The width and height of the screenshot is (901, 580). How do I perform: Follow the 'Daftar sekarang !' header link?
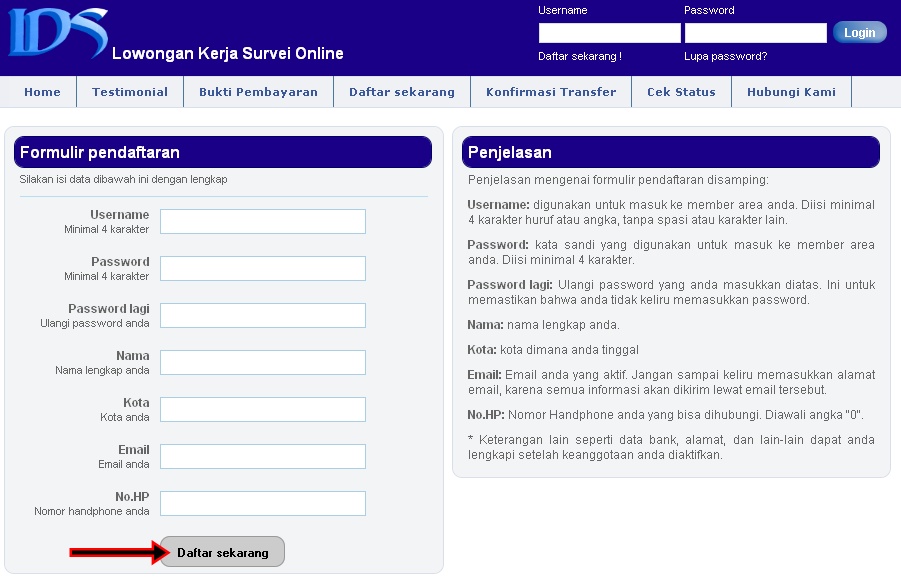580,56
